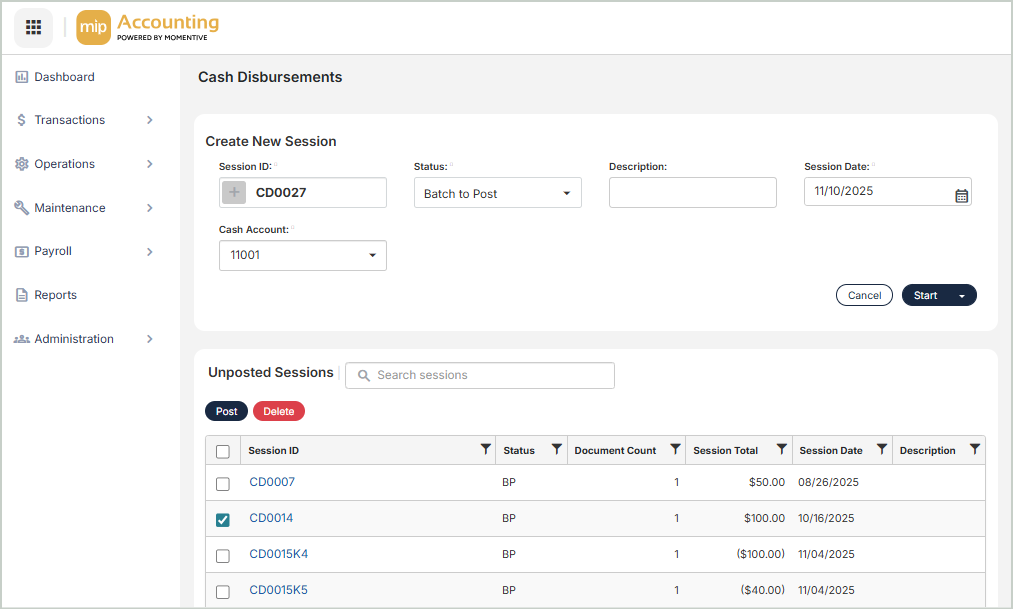This screenshot has height=609, width=1013.
Task: Open the Session Date calendar picker
Action: tap(961, 196)
